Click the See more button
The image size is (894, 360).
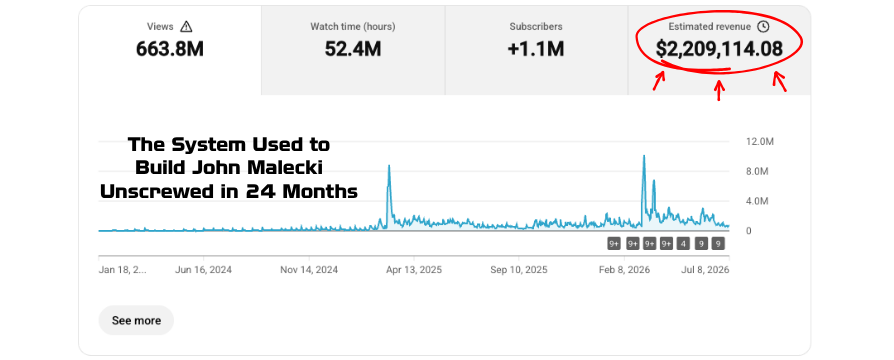pos(136,320)
